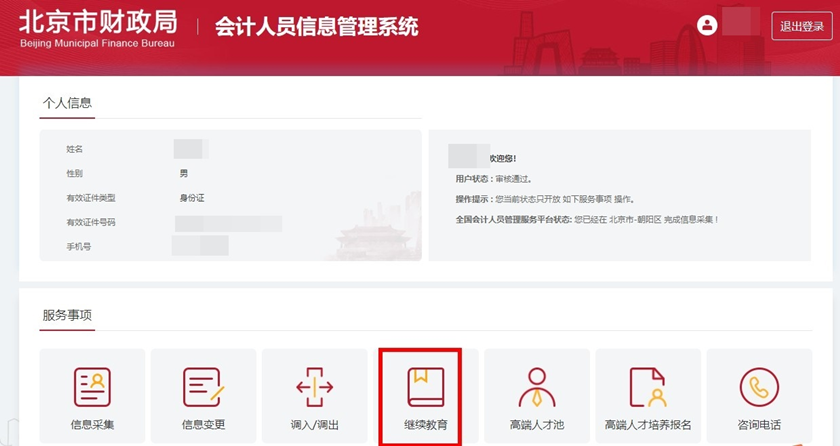Click the 高端人才培养报名 text label

[648, 425]
